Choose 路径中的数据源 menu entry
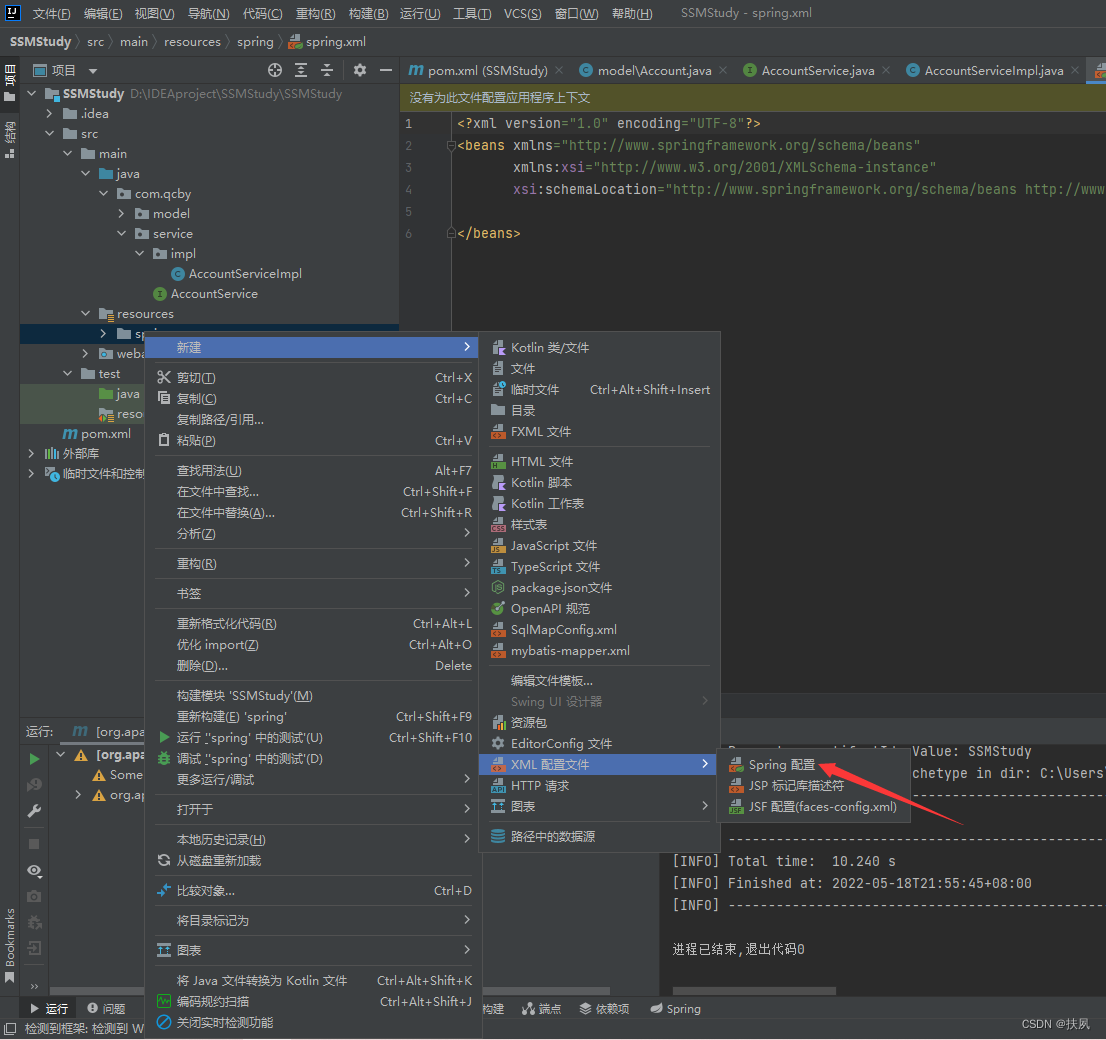Image resolution: width=1106 pixels, height=1040 pixels. [600, 836]
